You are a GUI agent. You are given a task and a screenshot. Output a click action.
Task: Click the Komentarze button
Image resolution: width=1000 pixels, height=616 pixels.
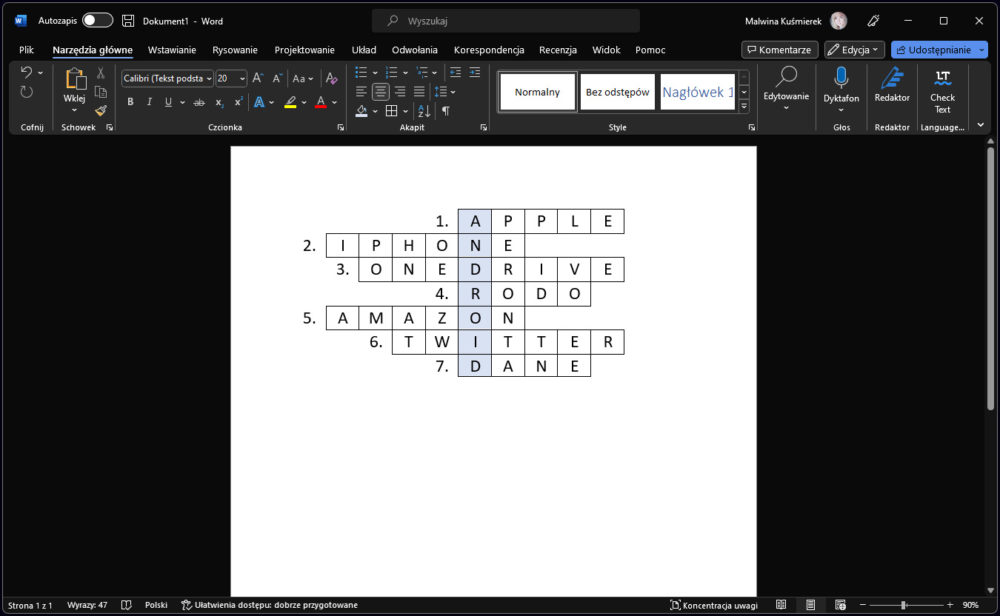779,50
